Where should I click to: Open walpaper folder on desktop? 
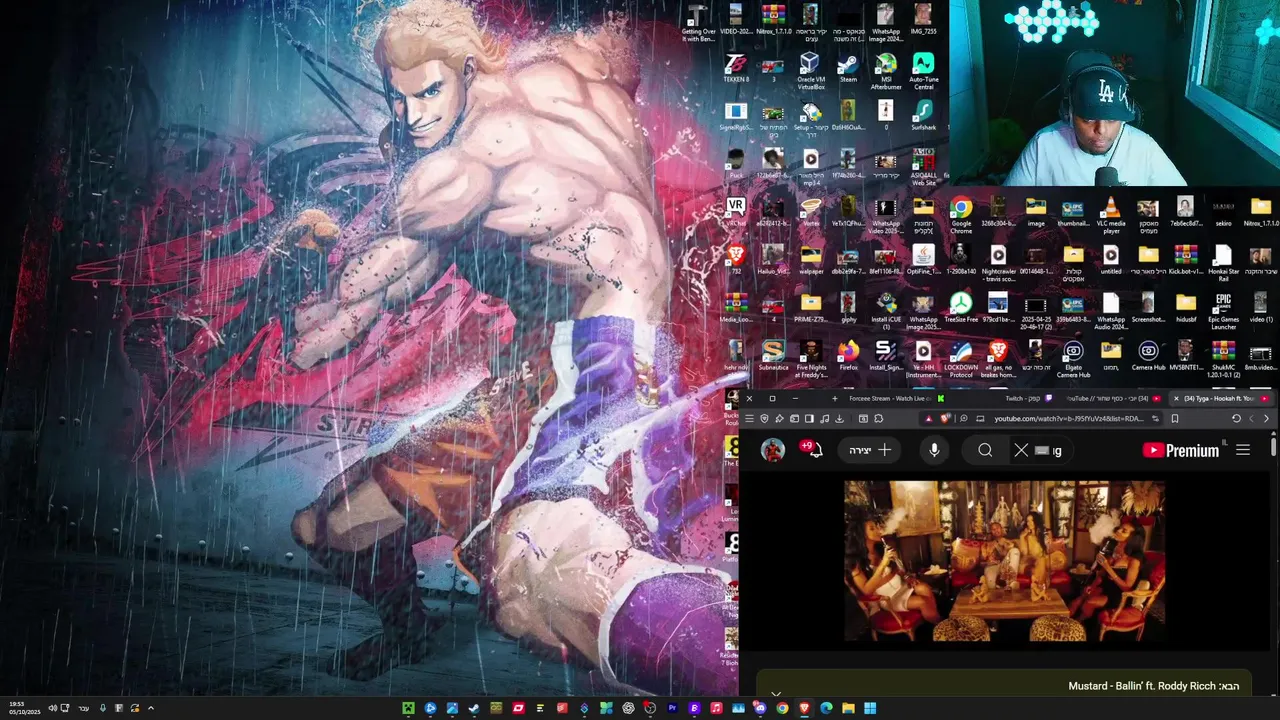pos(811,260)
